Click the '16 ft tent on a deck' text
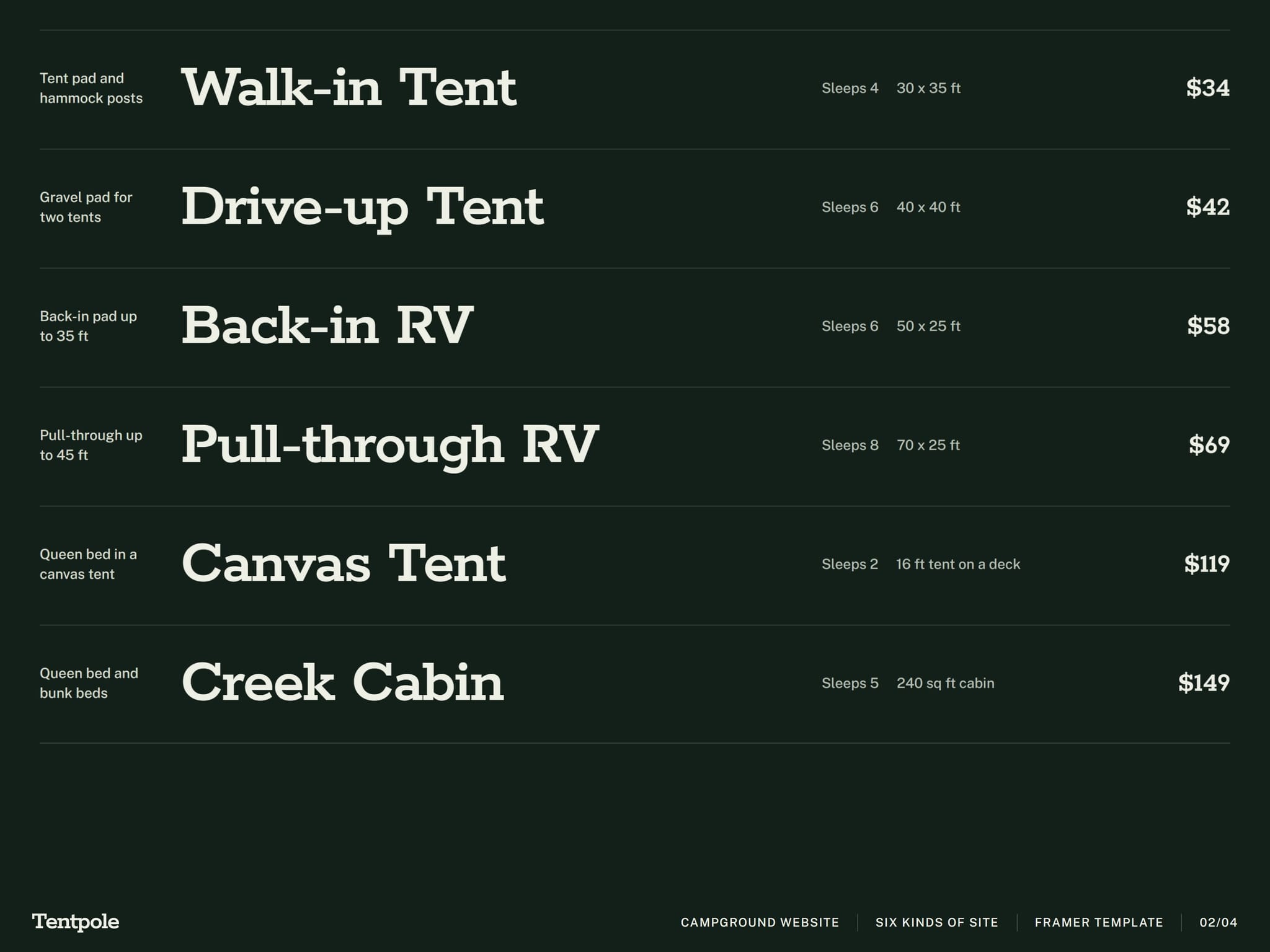1270x952 pixels. pos(958,564)
